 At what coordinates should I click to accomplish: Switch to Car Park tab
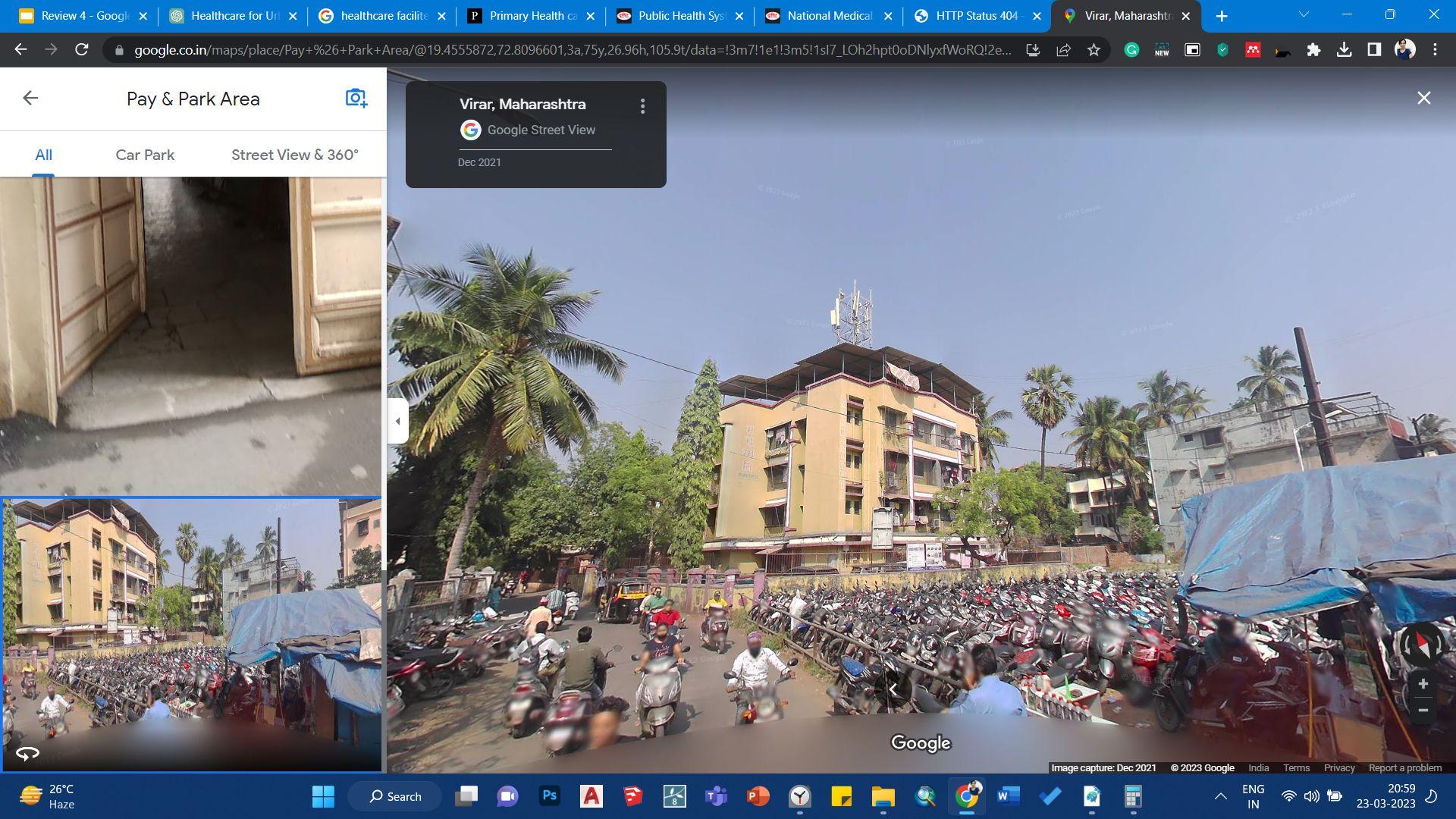coord(145,155)
